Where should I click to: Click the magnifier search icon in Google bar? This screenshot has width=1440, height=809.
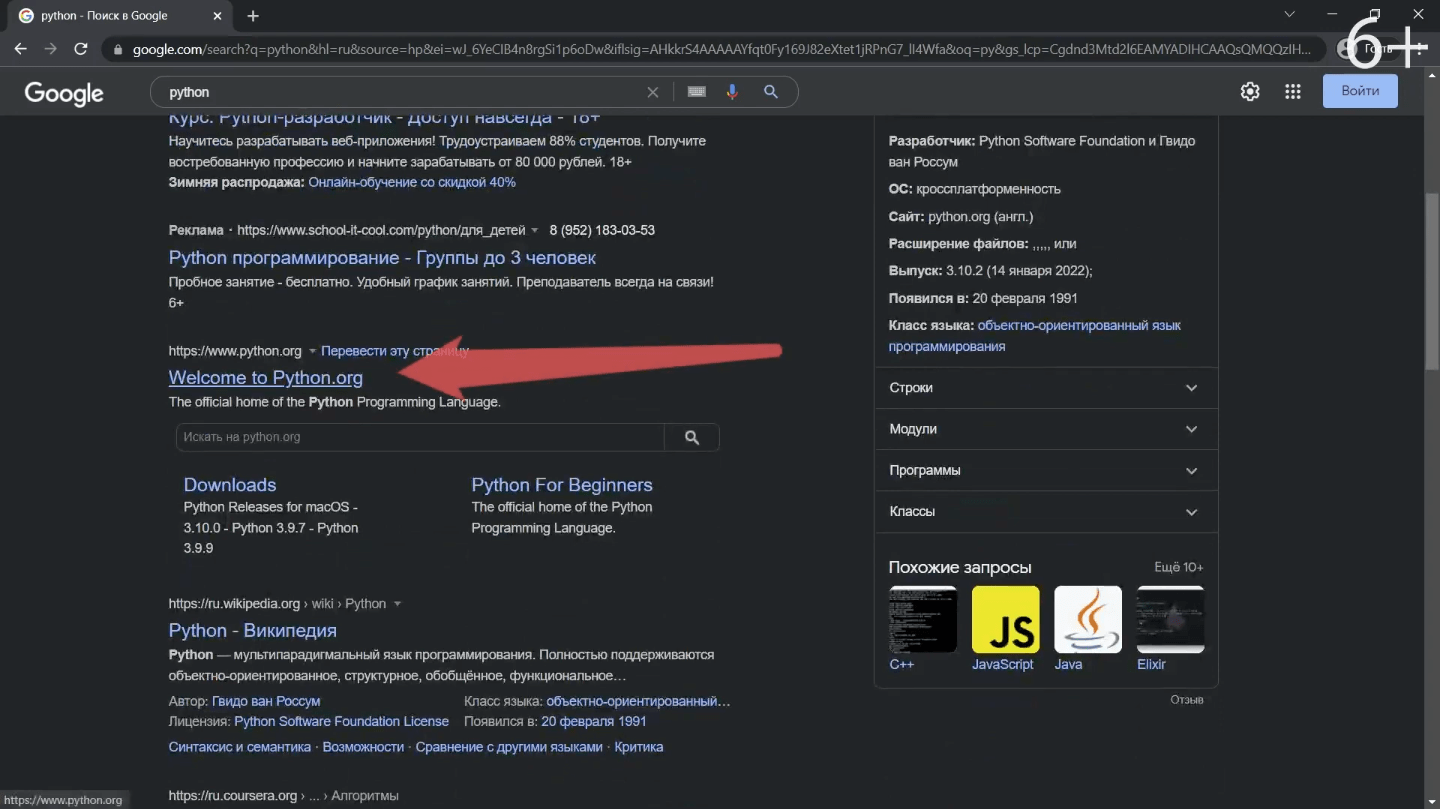(771, 92)
